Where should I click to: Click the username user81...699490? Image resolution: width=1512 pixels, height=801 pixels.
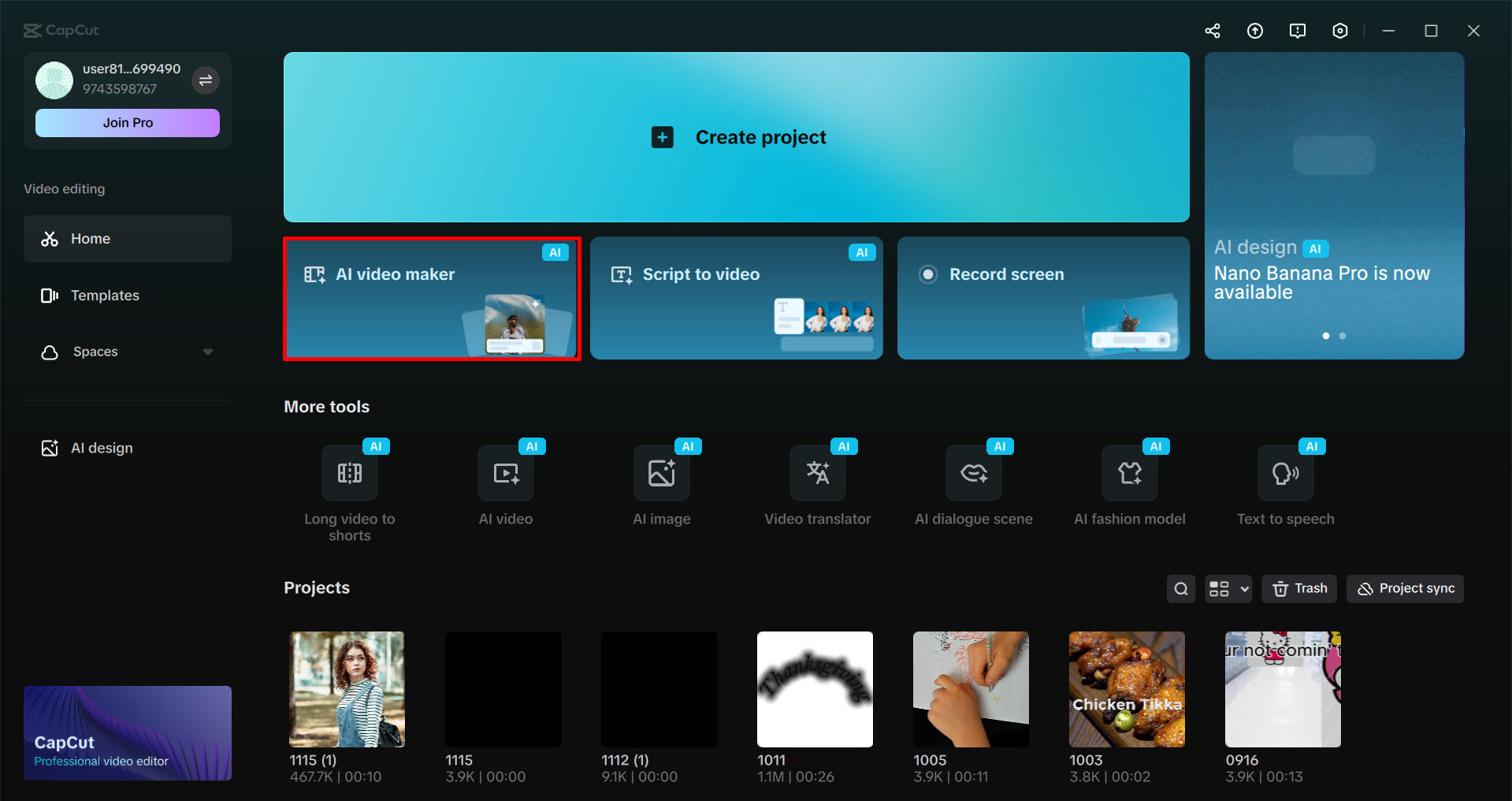[132, 69]
